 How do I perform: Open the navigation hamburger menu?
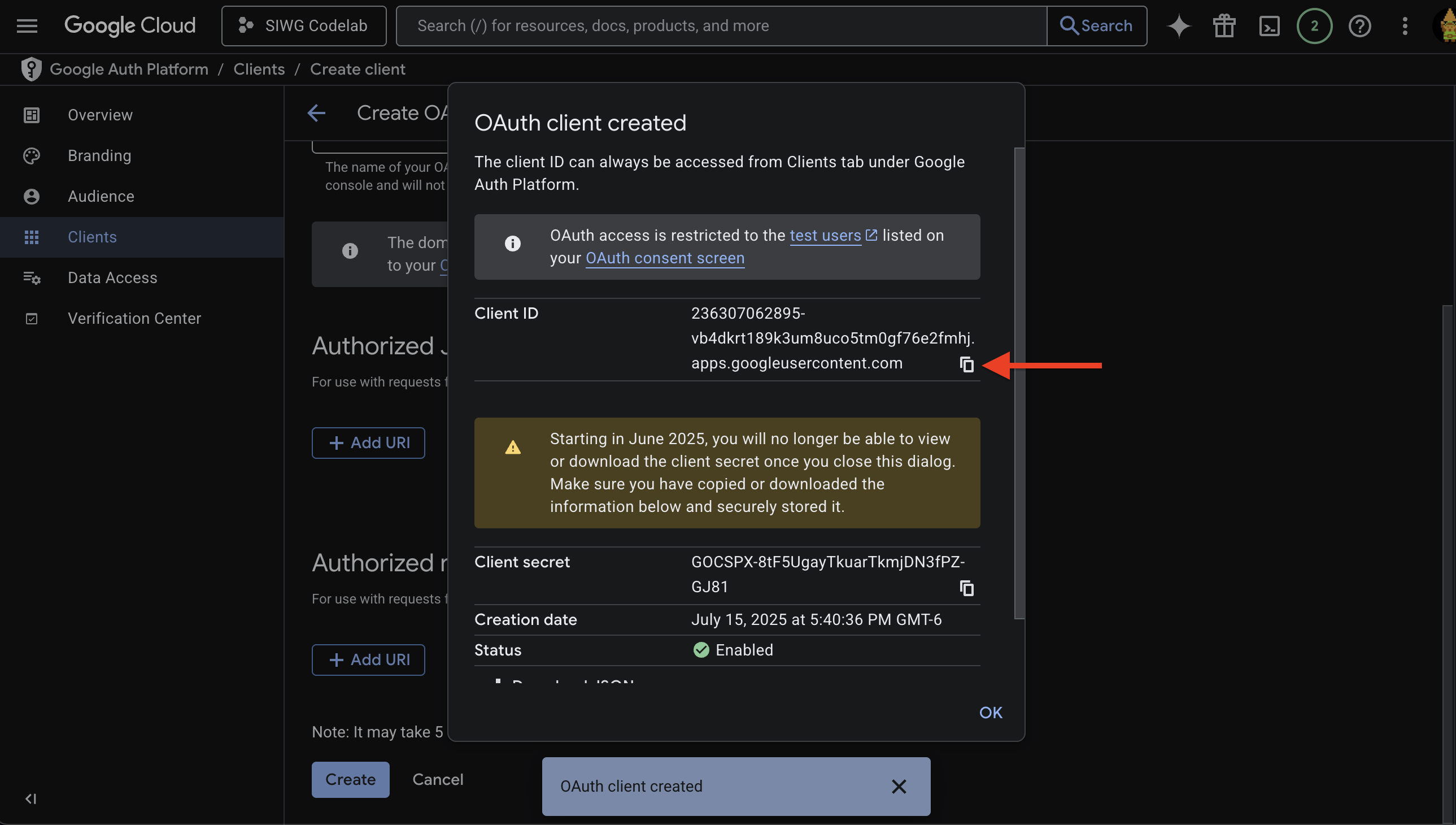(27, 25)
